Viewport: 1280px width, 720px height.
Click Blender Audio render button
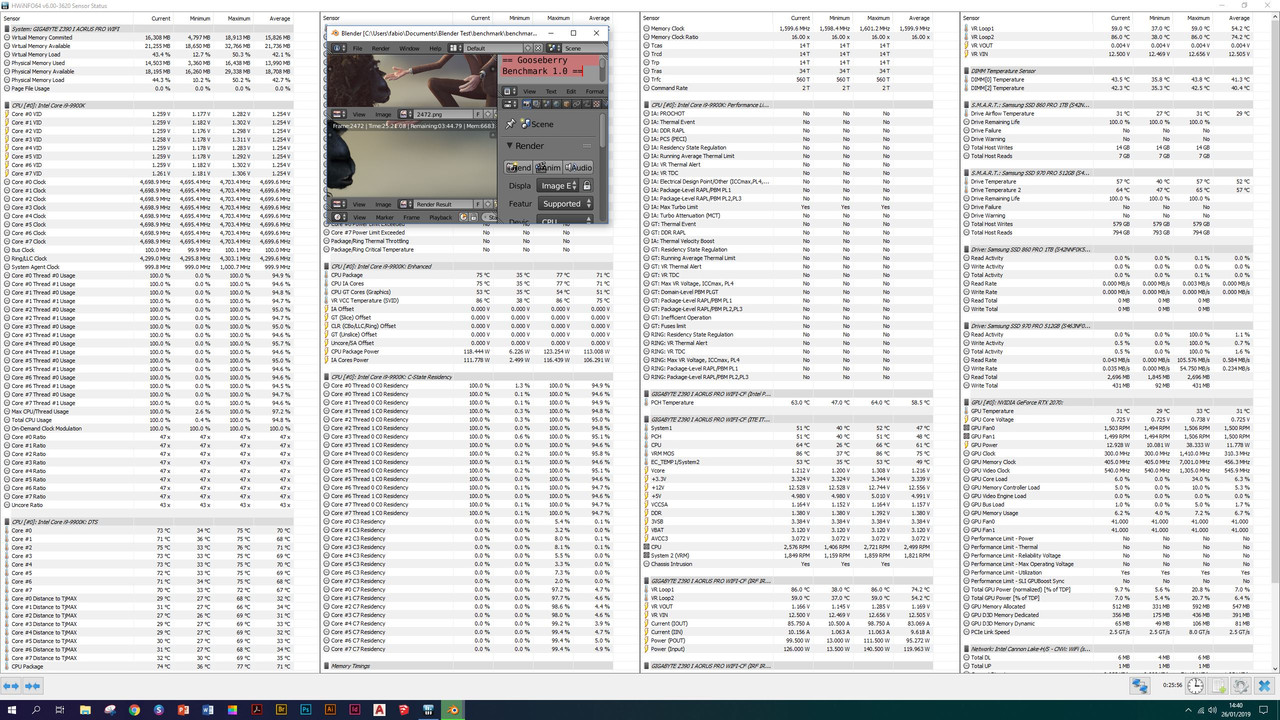pos(578,167)
